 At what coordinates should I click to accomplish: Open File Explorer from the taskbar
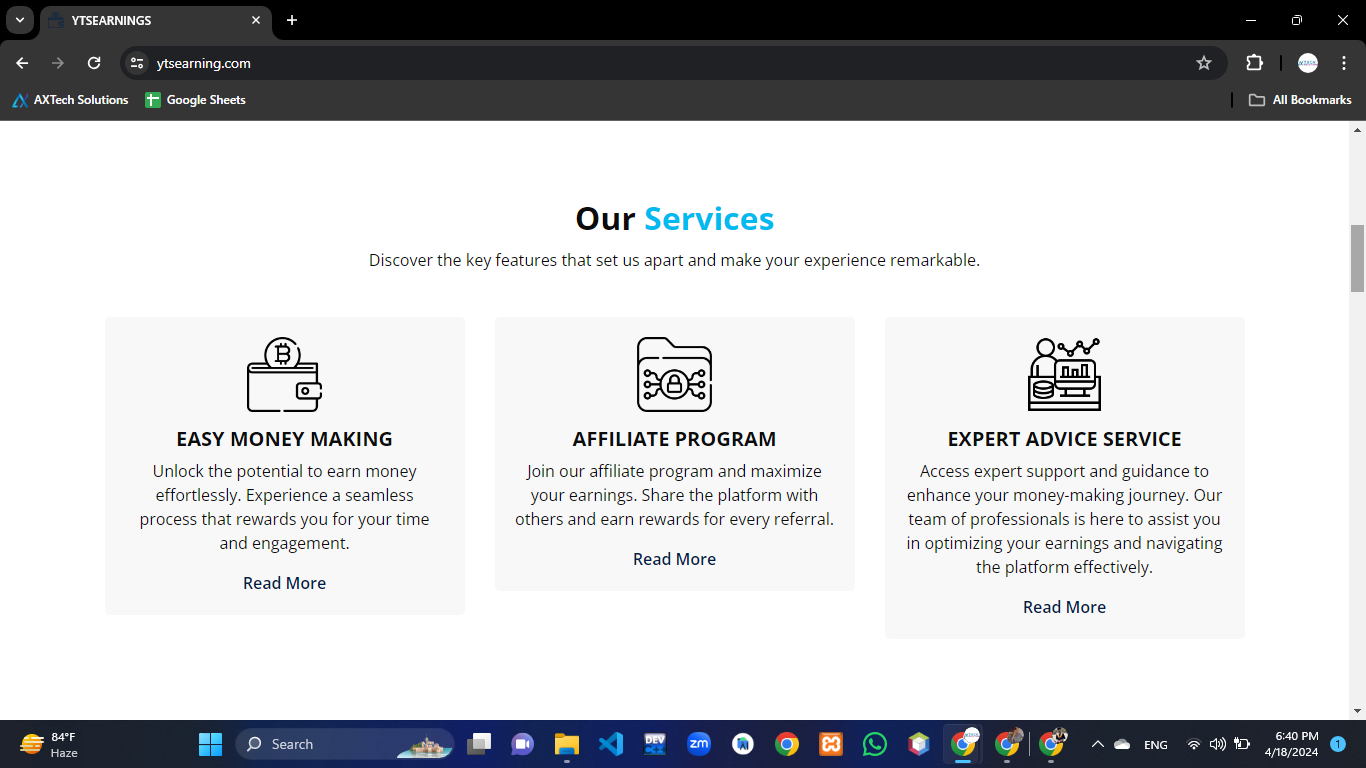click(x=567, y=744)
